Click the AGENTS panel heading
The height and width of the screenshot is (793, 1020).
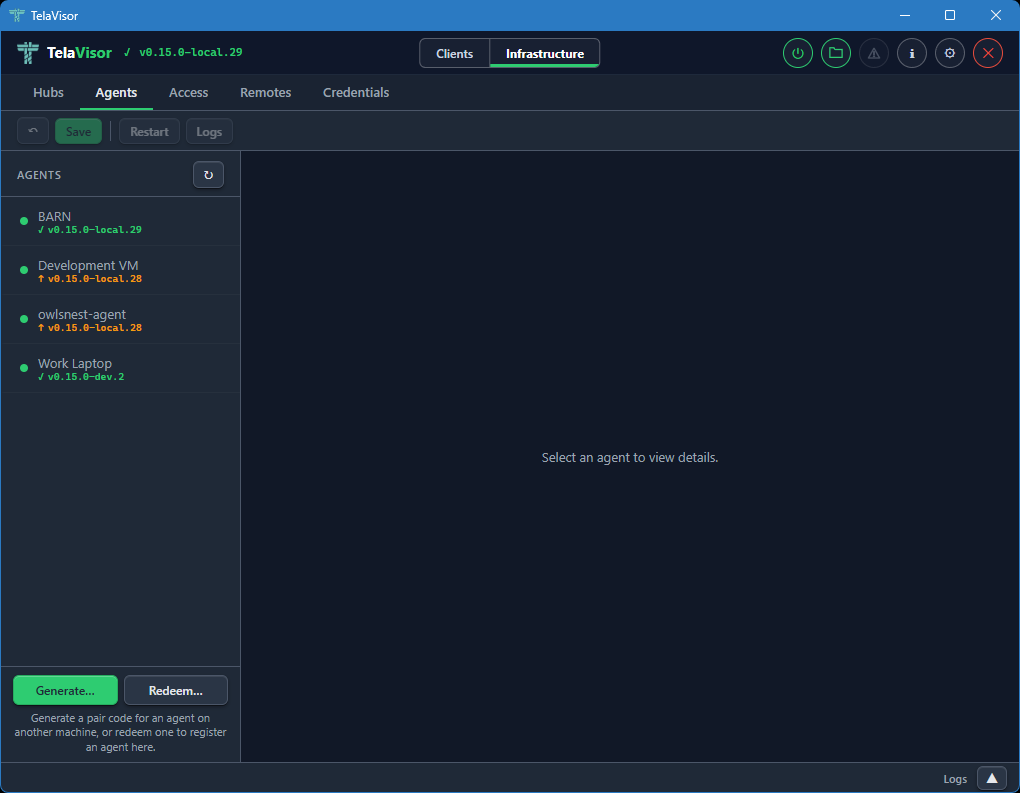[x=39, y=175]
